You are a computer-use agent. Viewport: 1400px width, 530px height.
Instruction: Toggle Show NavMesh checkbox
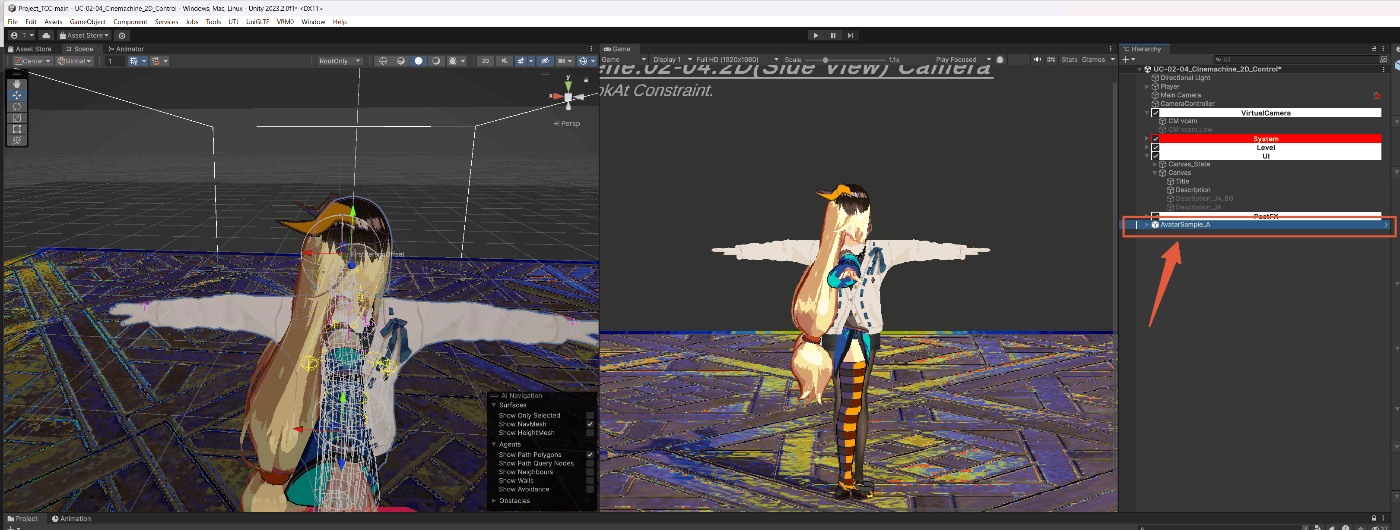click(x=590, y=424)
